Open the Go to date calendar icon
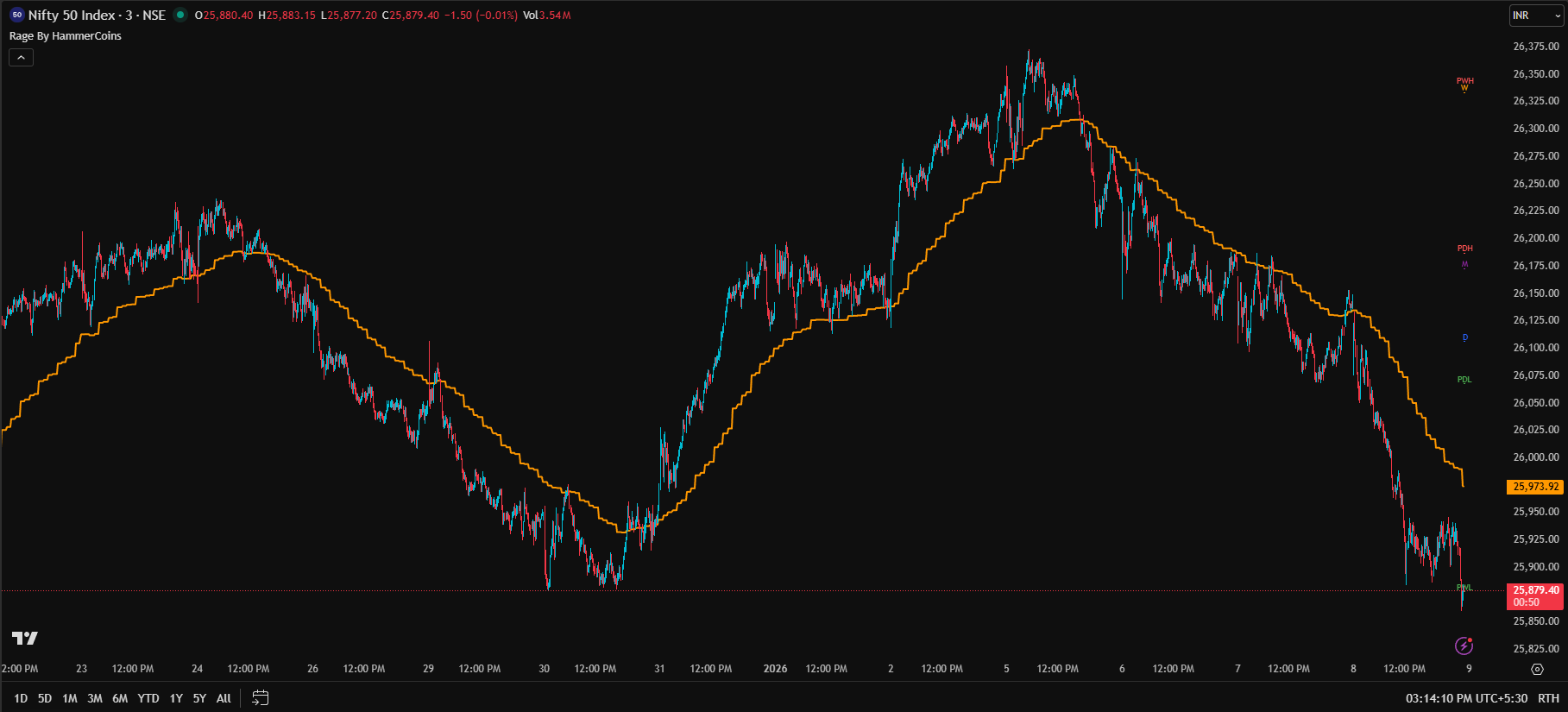 pos(260,698)
